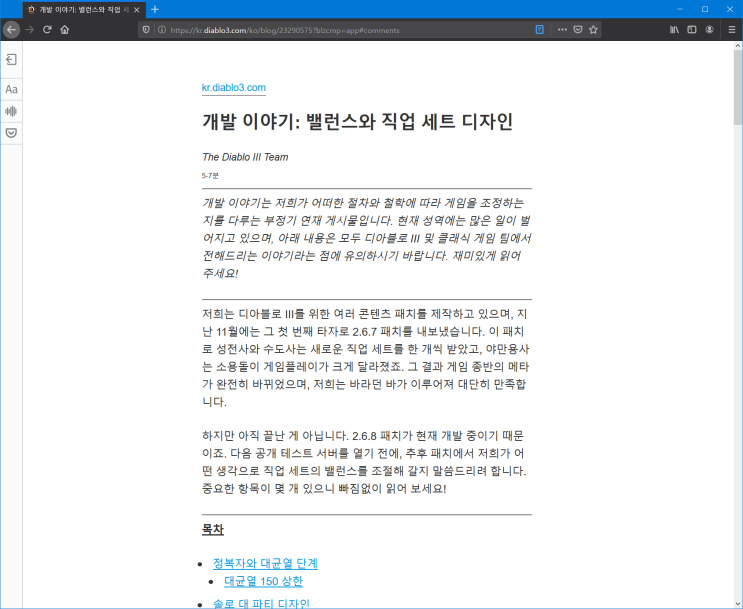
Task: Click the address bar URL field
Action: point(351,30)
